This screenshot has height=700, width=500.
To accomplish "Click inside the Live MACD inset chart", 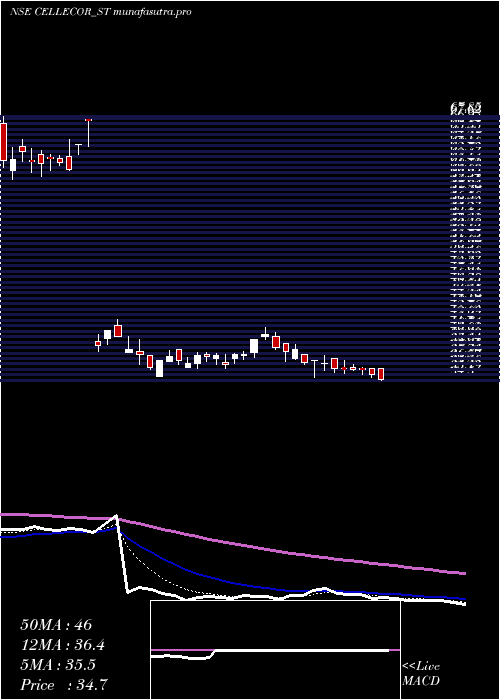I will tap(275, 650).
